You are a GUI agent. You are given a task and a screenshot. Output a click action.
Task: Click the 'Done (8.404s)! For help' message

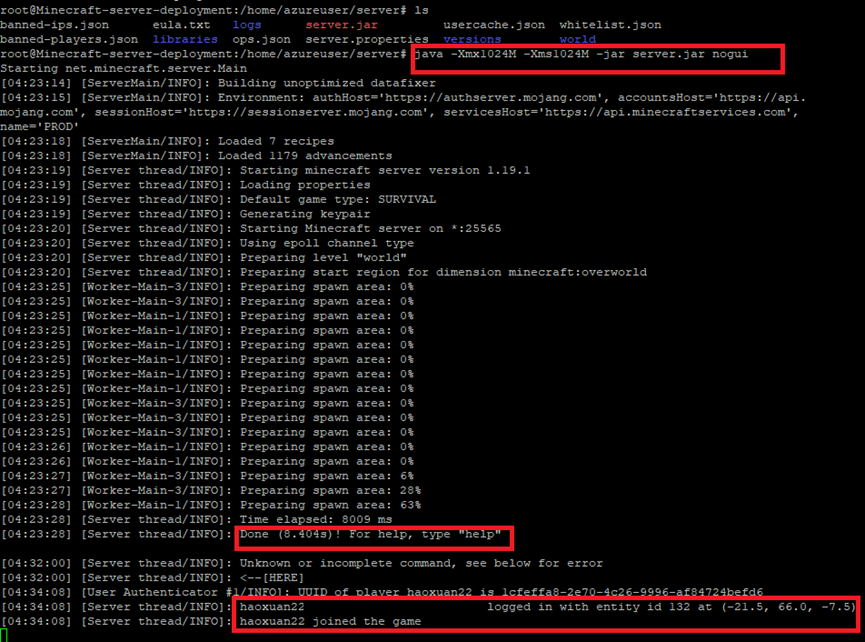pos(370,534)
